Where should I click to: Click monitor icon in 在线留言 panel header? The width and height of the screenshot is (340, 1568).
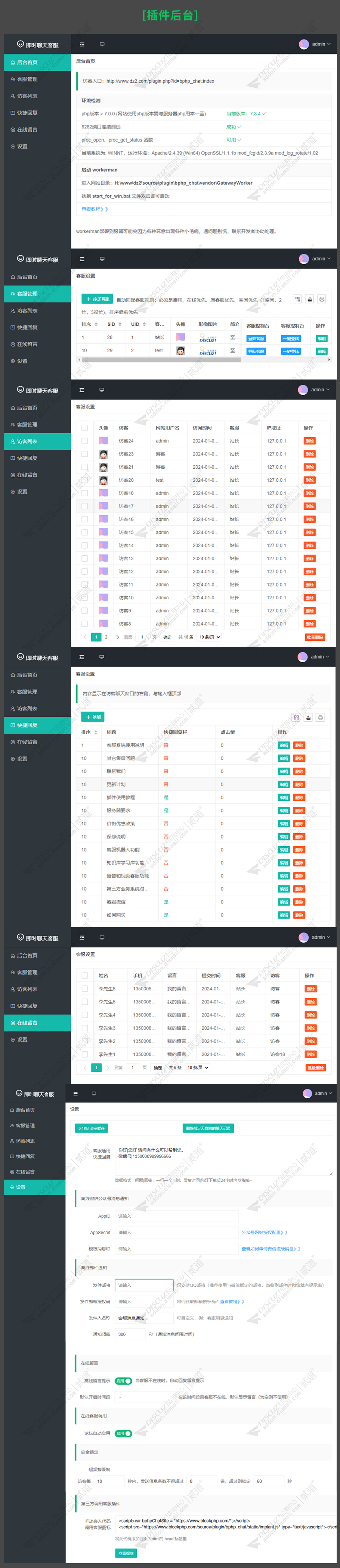pos(102,937)
